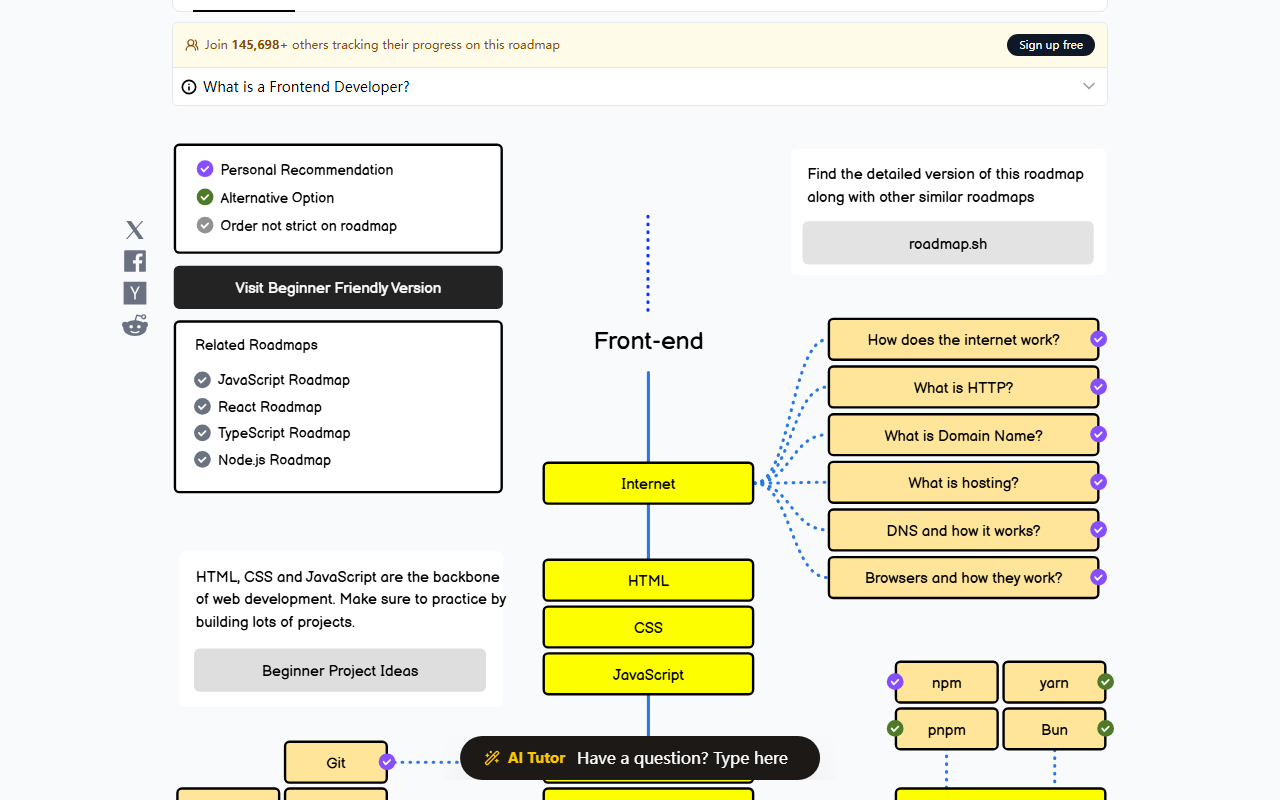Click purple checkmark on Git node
The image size is (1280, 800).
coord(387,762)
